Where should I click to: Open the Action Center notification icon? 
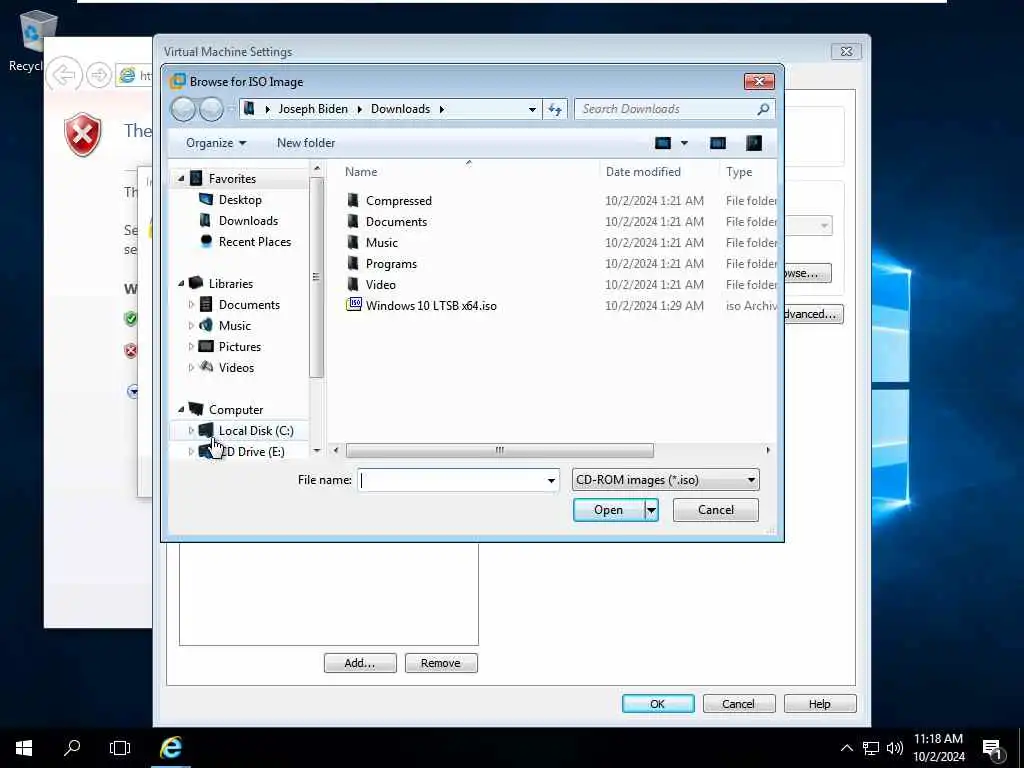(x=993, y=748)
